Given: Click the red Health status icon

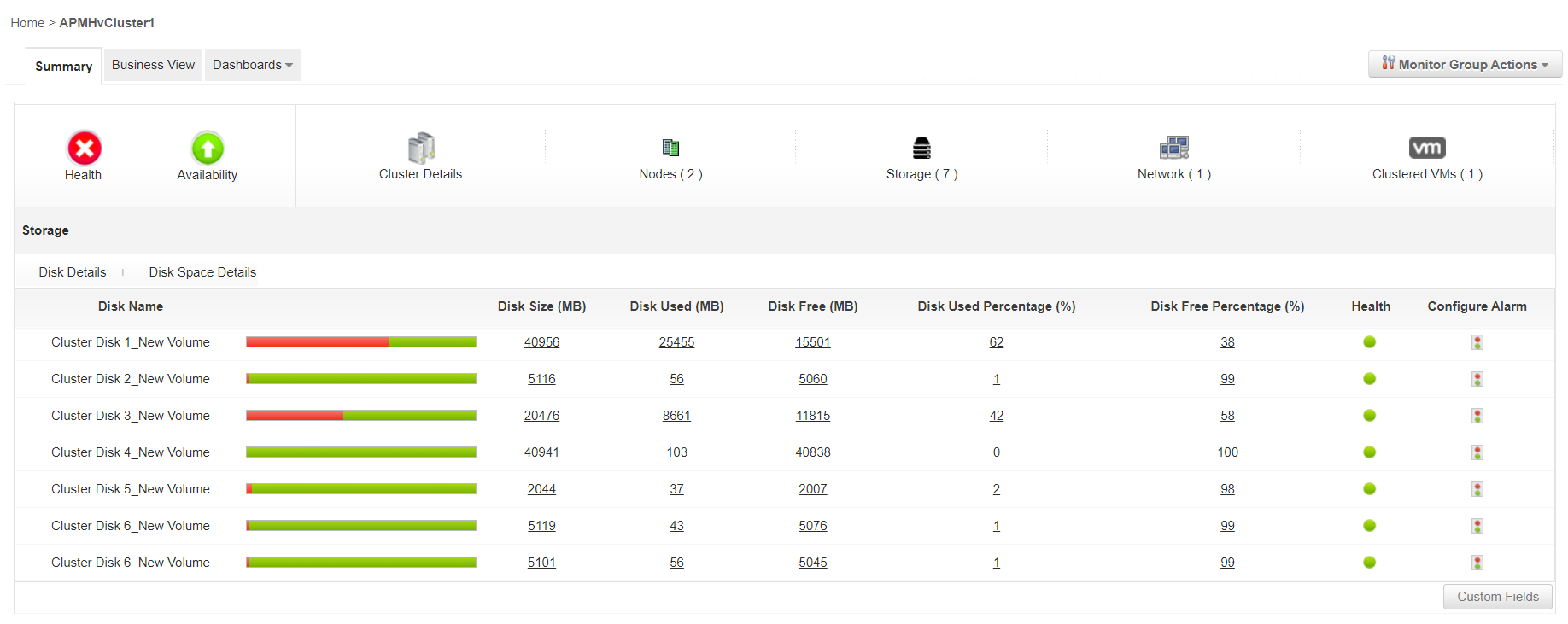Looking at the screenshot, I should tap(85, 149).
